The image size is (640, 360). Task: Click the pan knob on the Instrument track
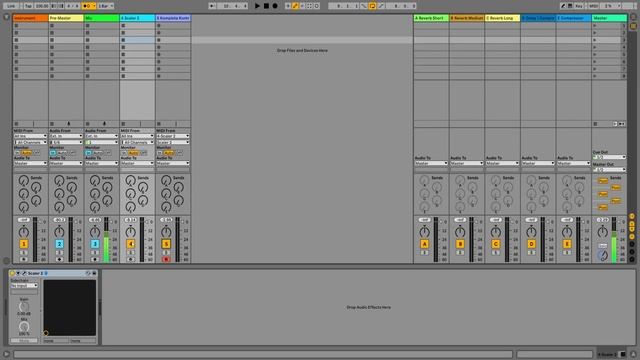(24, 232)
